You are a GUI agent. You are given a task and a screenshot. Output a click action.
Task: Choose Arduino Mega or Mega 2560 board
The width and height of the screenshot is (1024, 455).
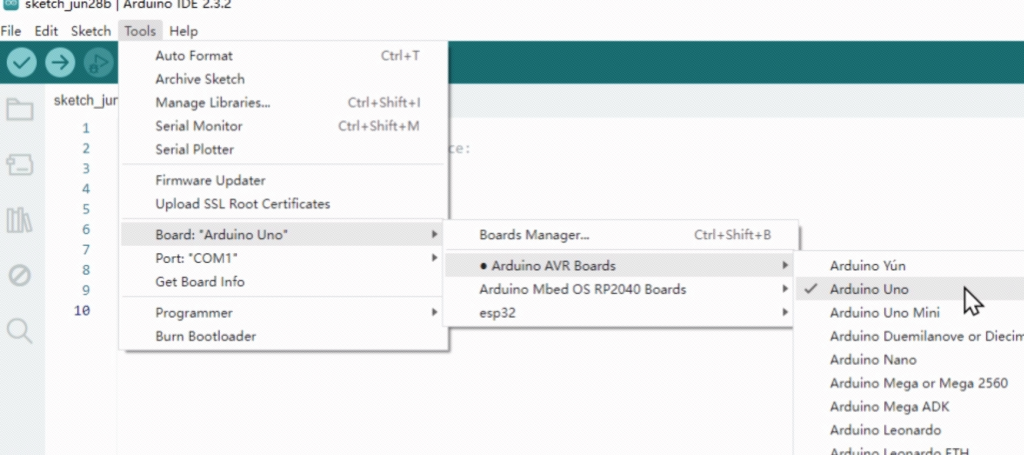click(x=918, y=383)
